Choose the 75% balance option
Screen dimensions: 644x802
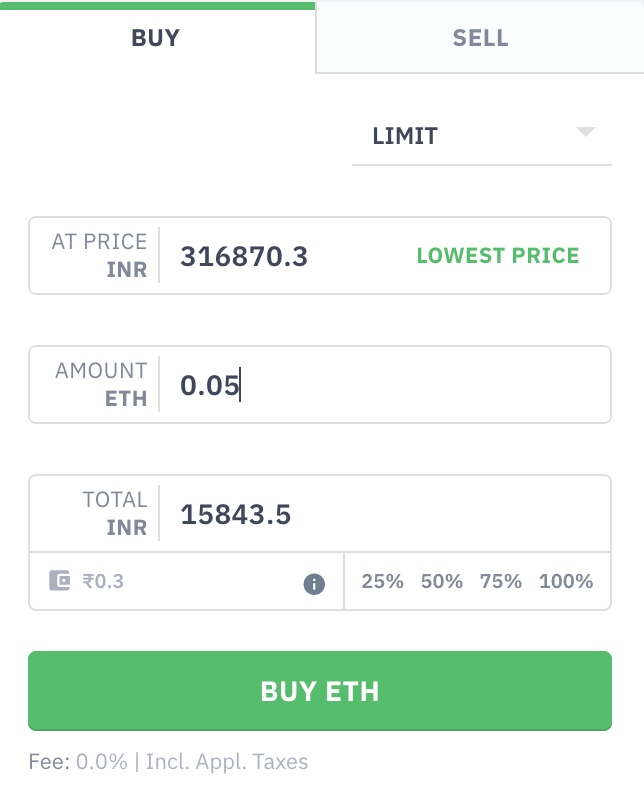tap(500, 581)
